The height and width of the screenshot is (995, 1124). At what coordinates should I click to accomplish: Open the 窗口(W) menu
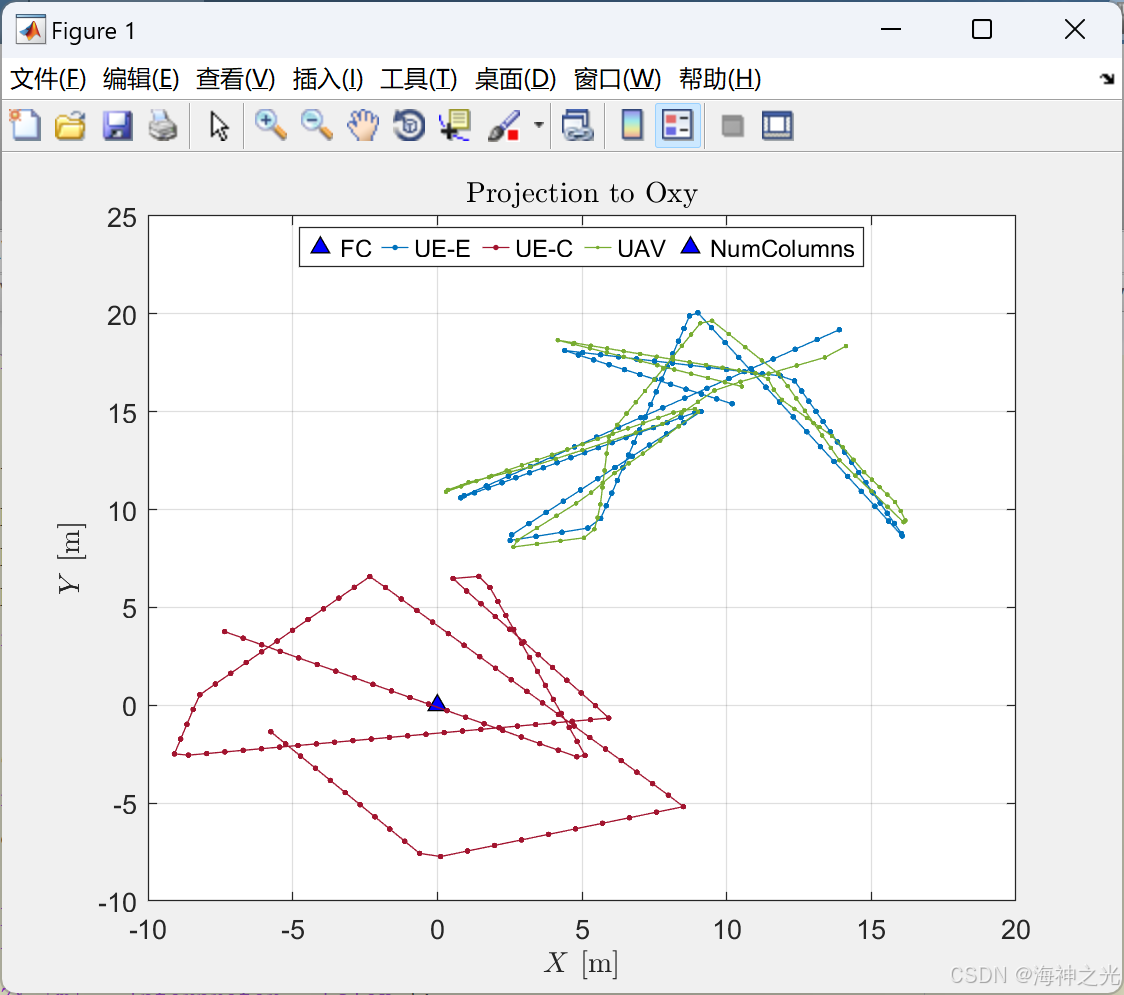pyautogui.click(x=617, y=79)
